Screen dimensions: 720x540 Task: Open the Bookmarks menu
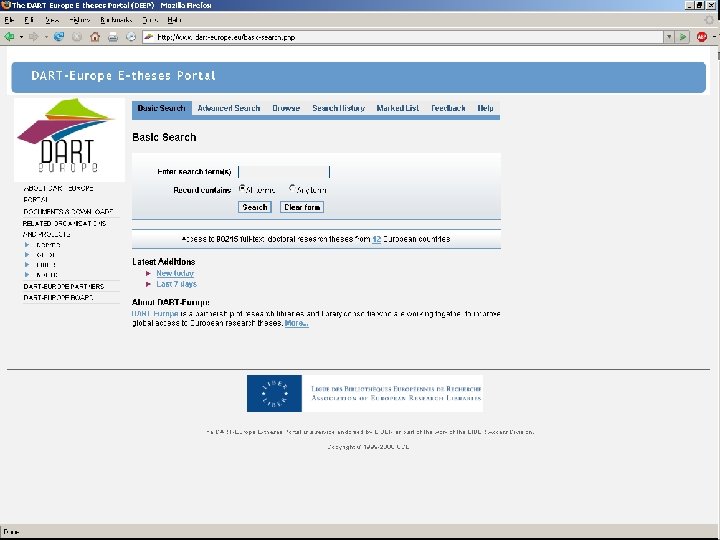click(116, 20)
